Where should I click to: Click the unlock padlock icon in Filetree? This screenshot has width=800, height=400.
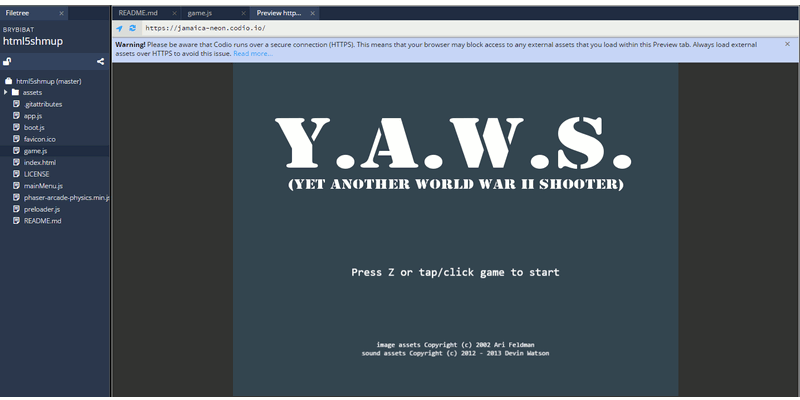point(7,62)
